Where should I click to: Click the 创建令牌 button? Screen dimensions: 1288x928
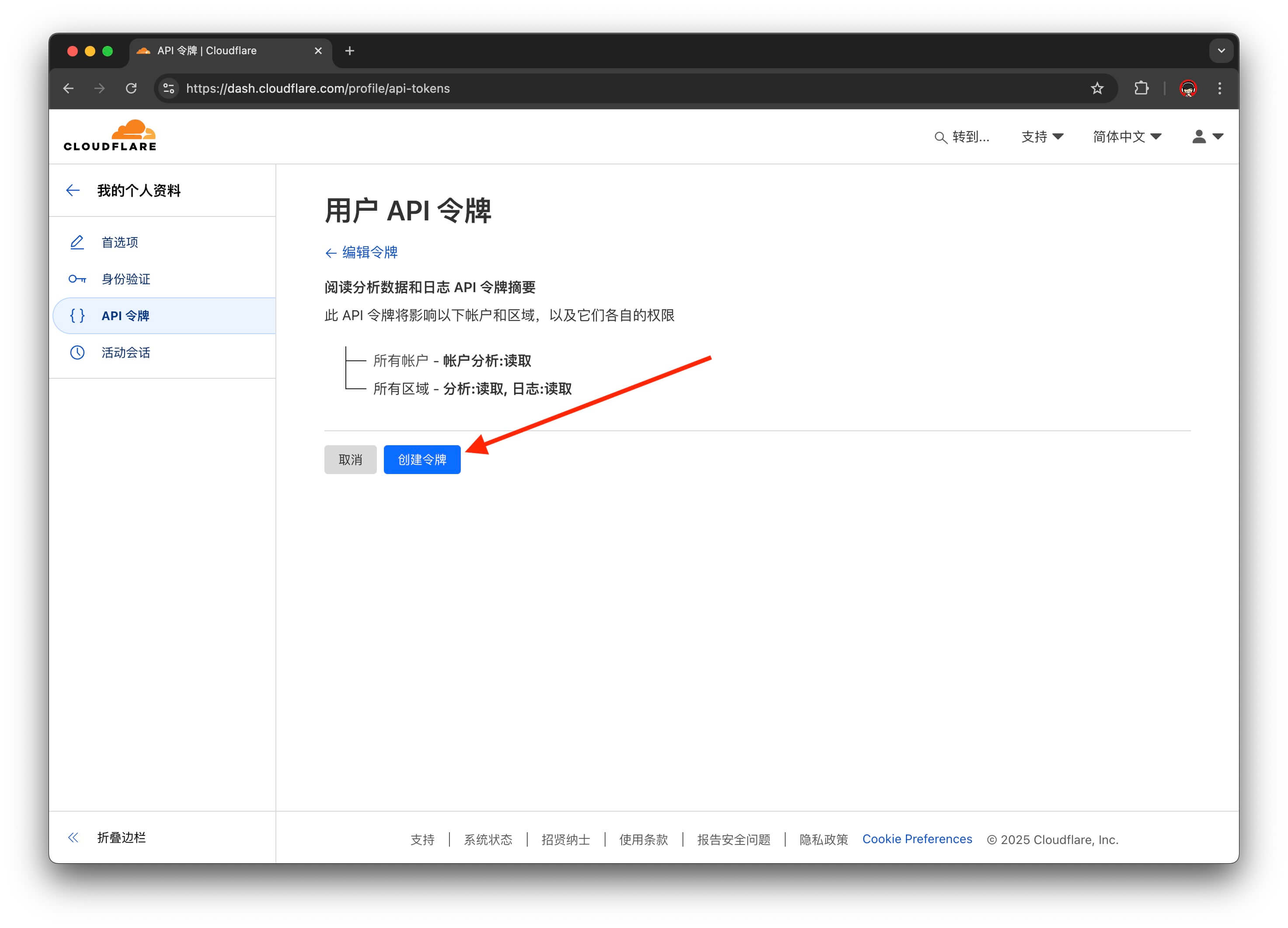(422, 460)
